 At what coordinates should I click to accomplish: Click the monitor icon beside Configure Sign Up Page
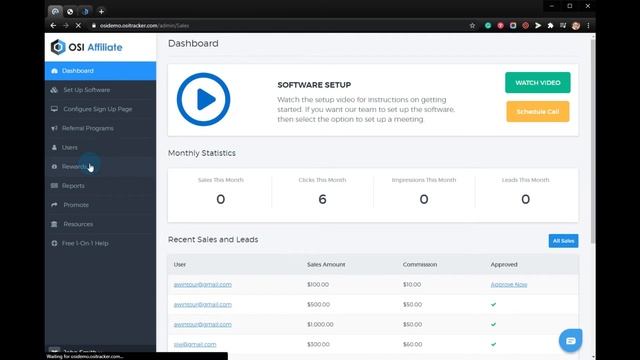(54, 109)
